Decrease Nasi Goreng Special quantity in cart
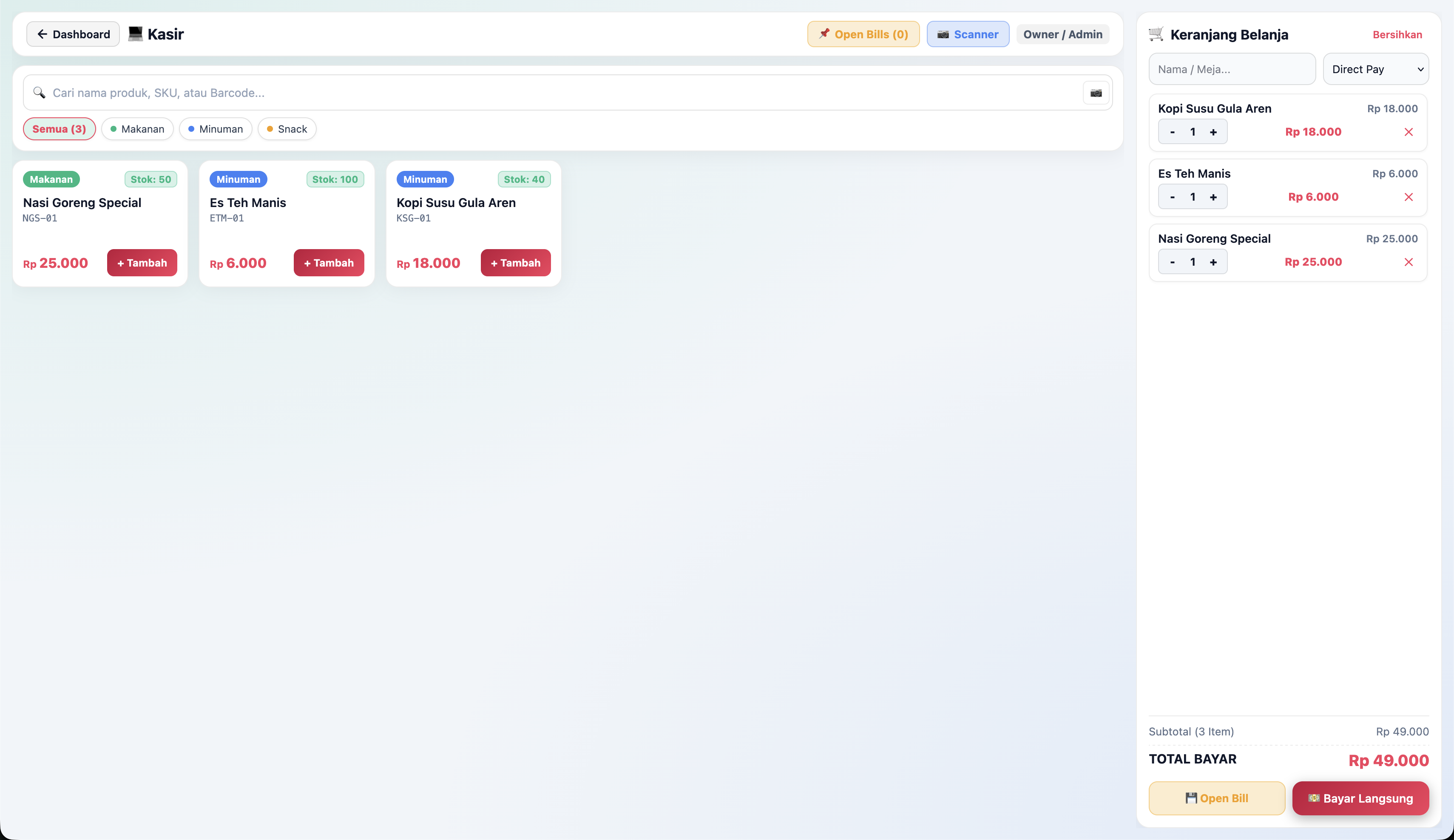The image size is (1454, 840). [1173, 263]
